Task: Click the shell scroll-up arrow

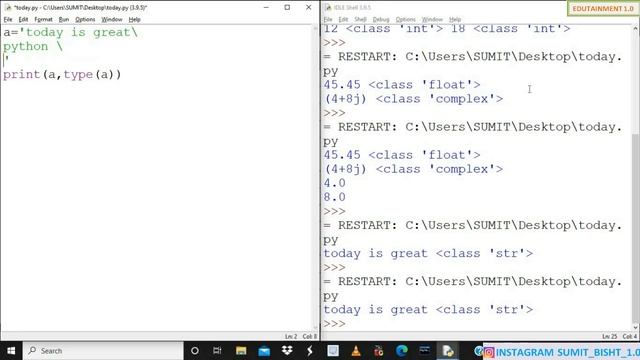Action: (x=636, y=29)
